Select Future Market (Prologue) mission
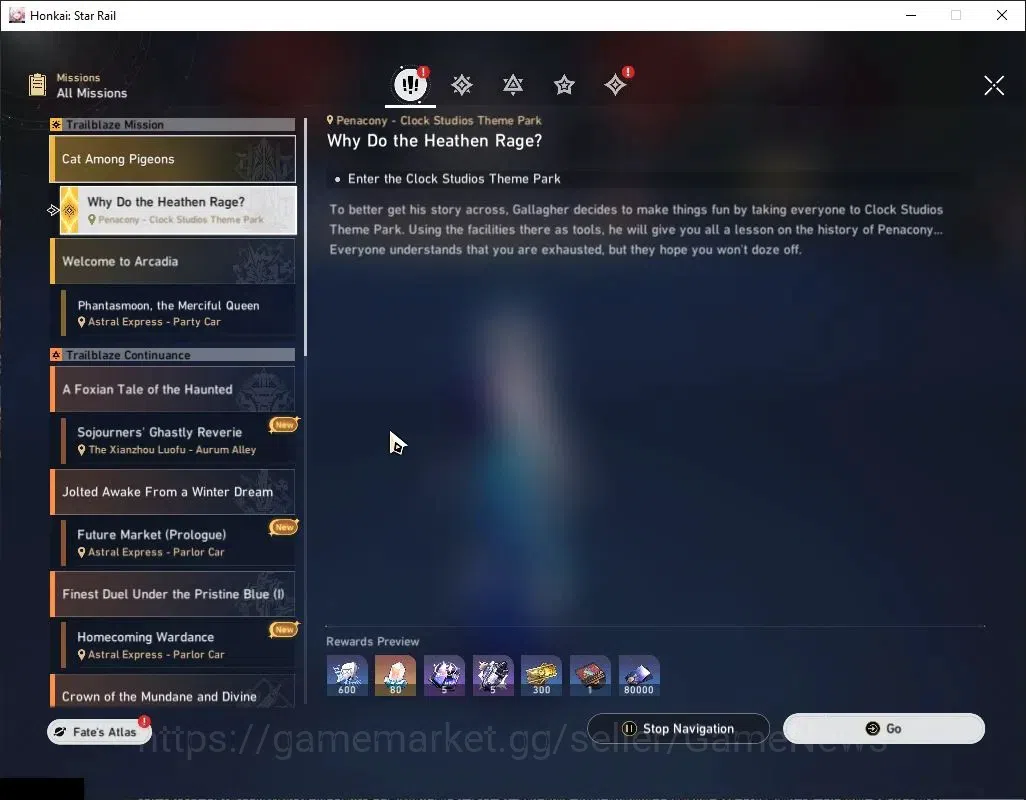Screen dimensions: 1026x800 [178, 542]
